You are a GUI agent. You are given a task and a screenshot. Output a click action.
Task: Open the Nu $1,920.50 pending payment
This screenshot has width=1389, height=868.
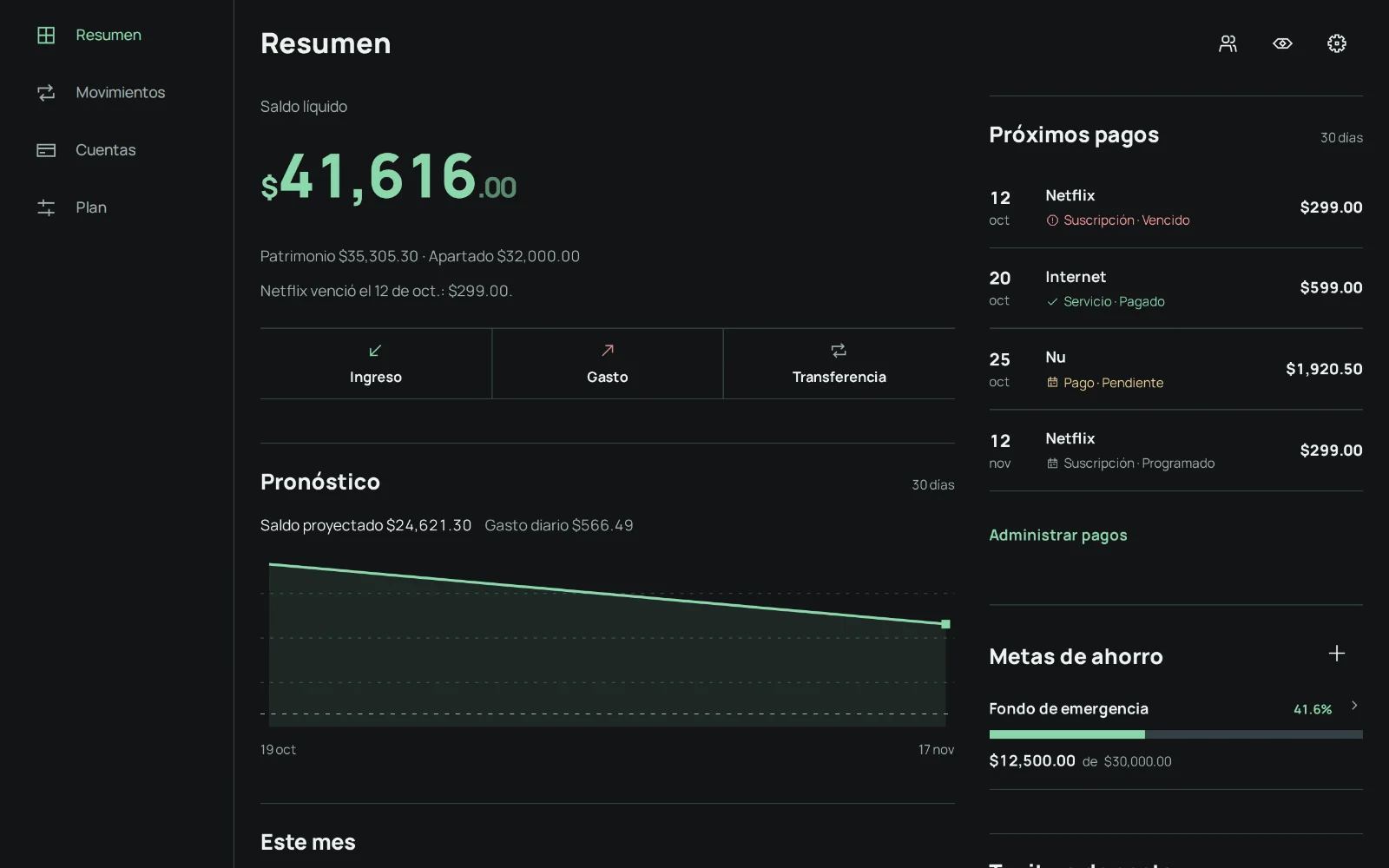[x=1175, y=369]
